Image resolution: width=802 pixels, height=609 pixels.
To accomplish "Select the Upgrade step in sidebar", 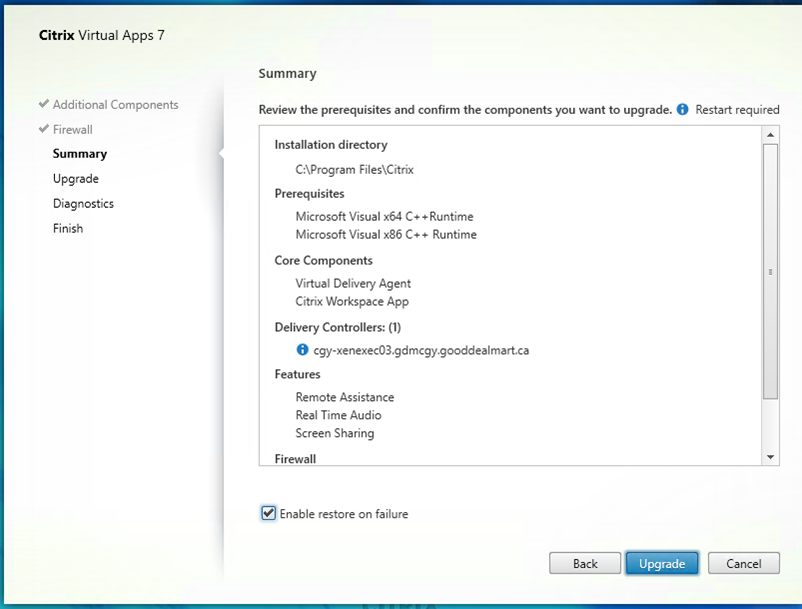I will click(x=76, y=178).
